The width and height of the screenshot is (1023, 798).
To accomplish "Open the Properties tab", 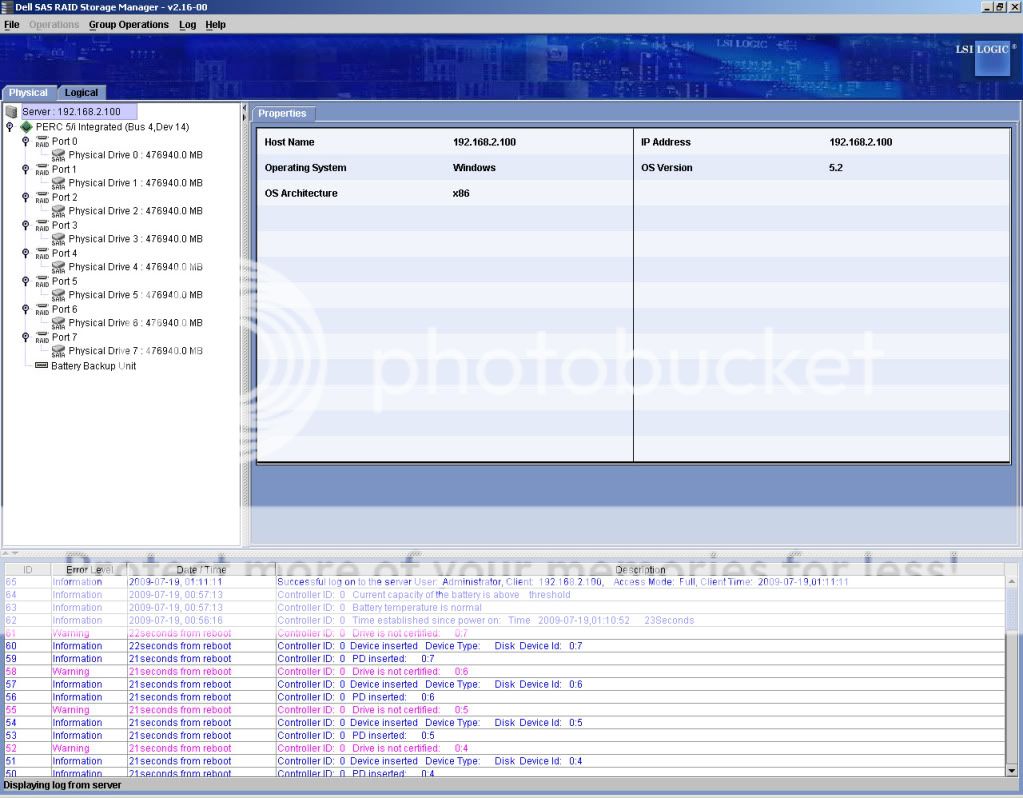I will (282, 114).
